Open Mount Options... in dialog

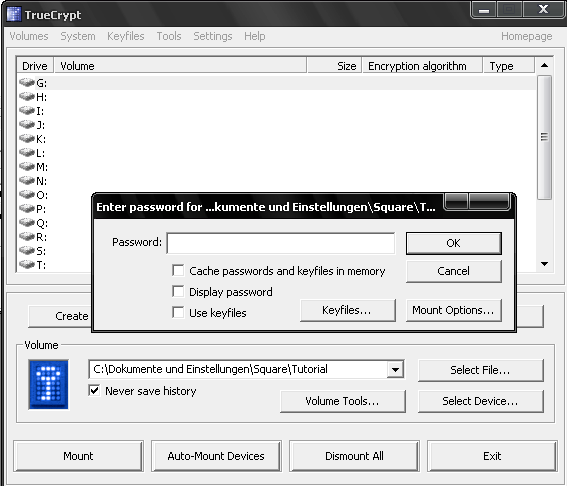tap(454, 310)
